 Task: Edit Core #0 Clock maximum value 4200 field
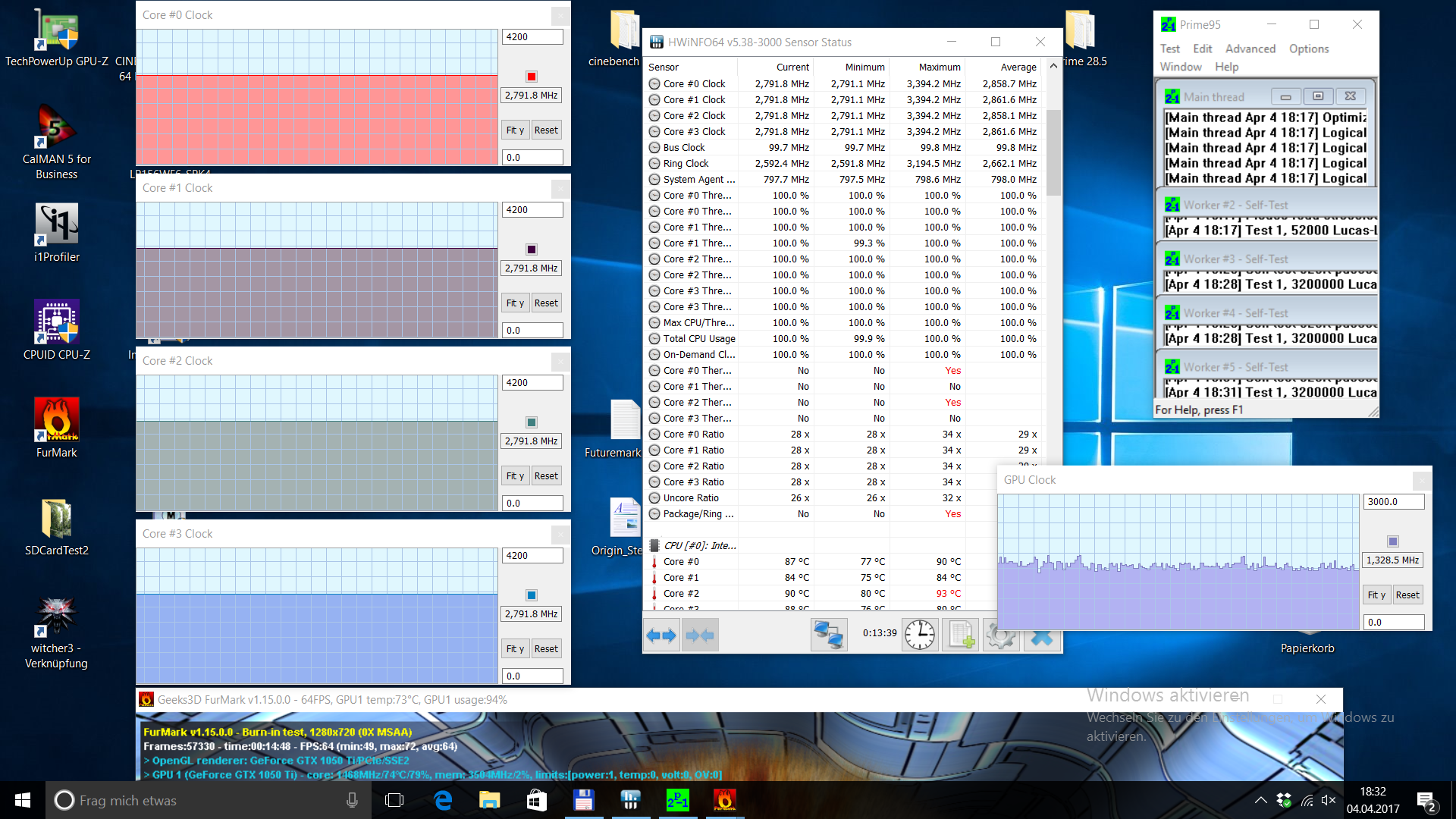[532, 36]
